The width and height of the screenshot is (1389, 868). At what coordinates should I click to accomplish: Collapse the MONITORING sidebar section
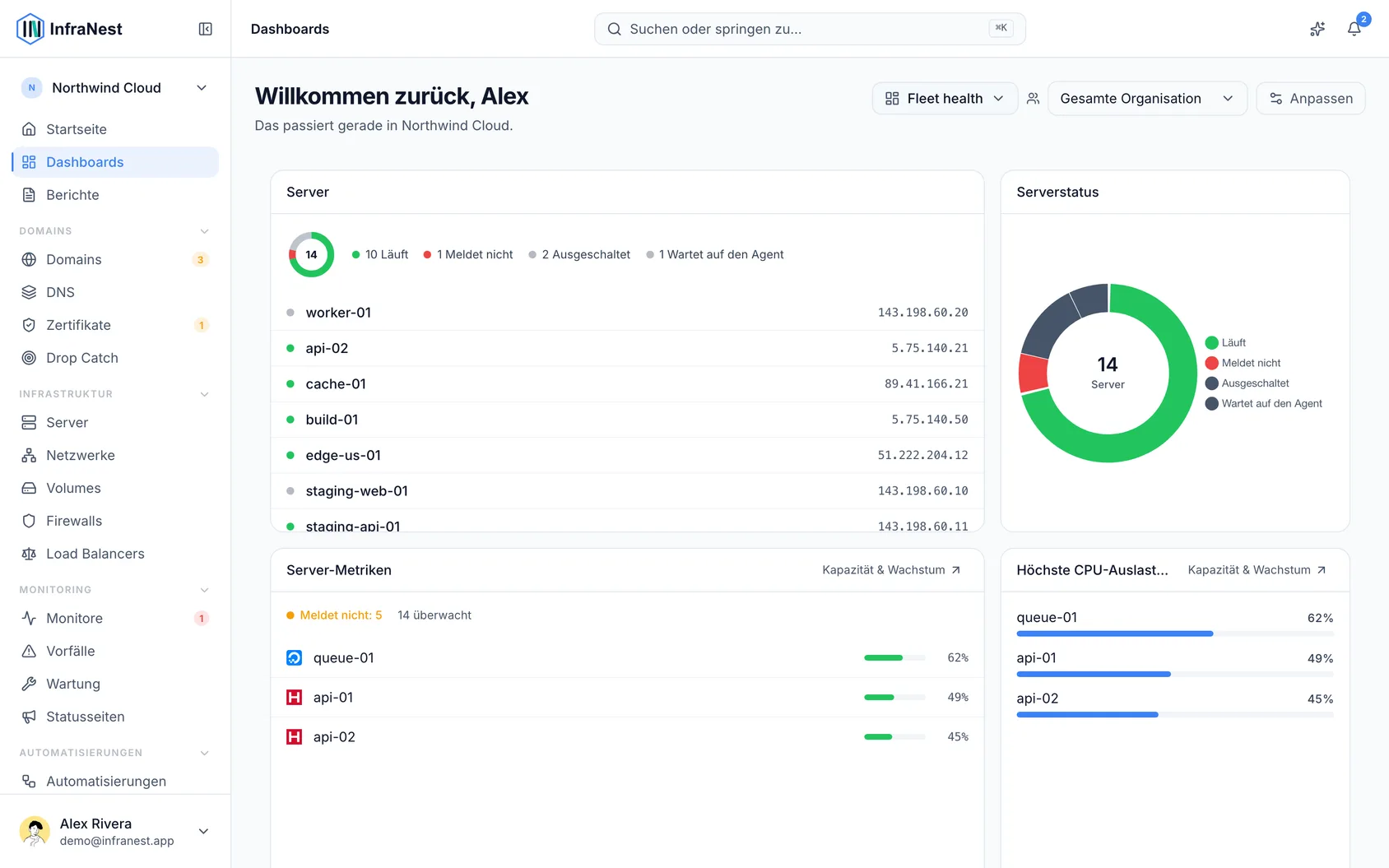click(204, 590)
